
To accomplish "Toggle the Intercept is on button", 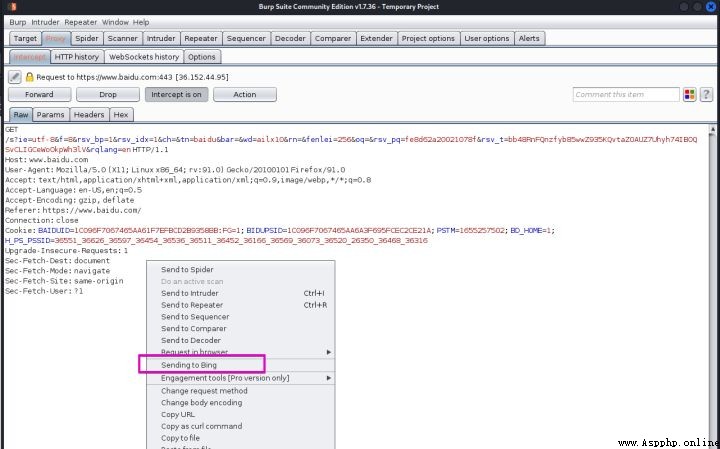I will point(176,95).
